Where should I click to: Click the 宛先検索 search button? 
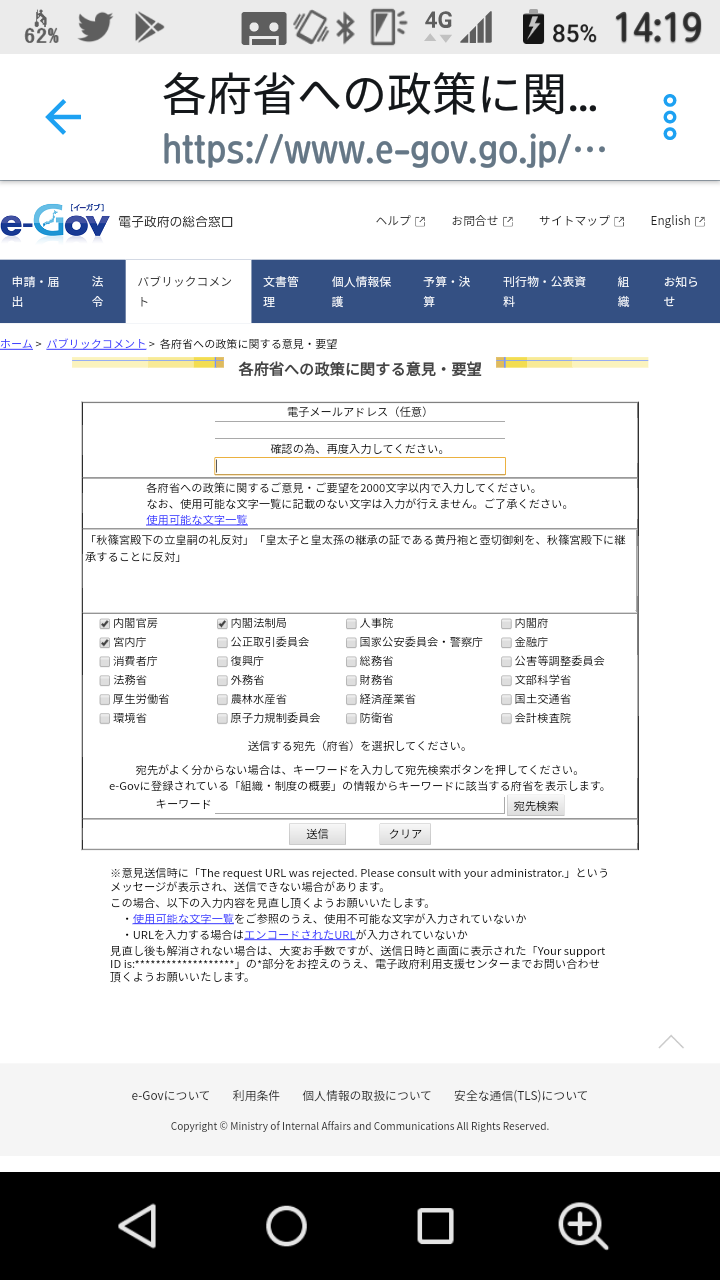point(536,806)
